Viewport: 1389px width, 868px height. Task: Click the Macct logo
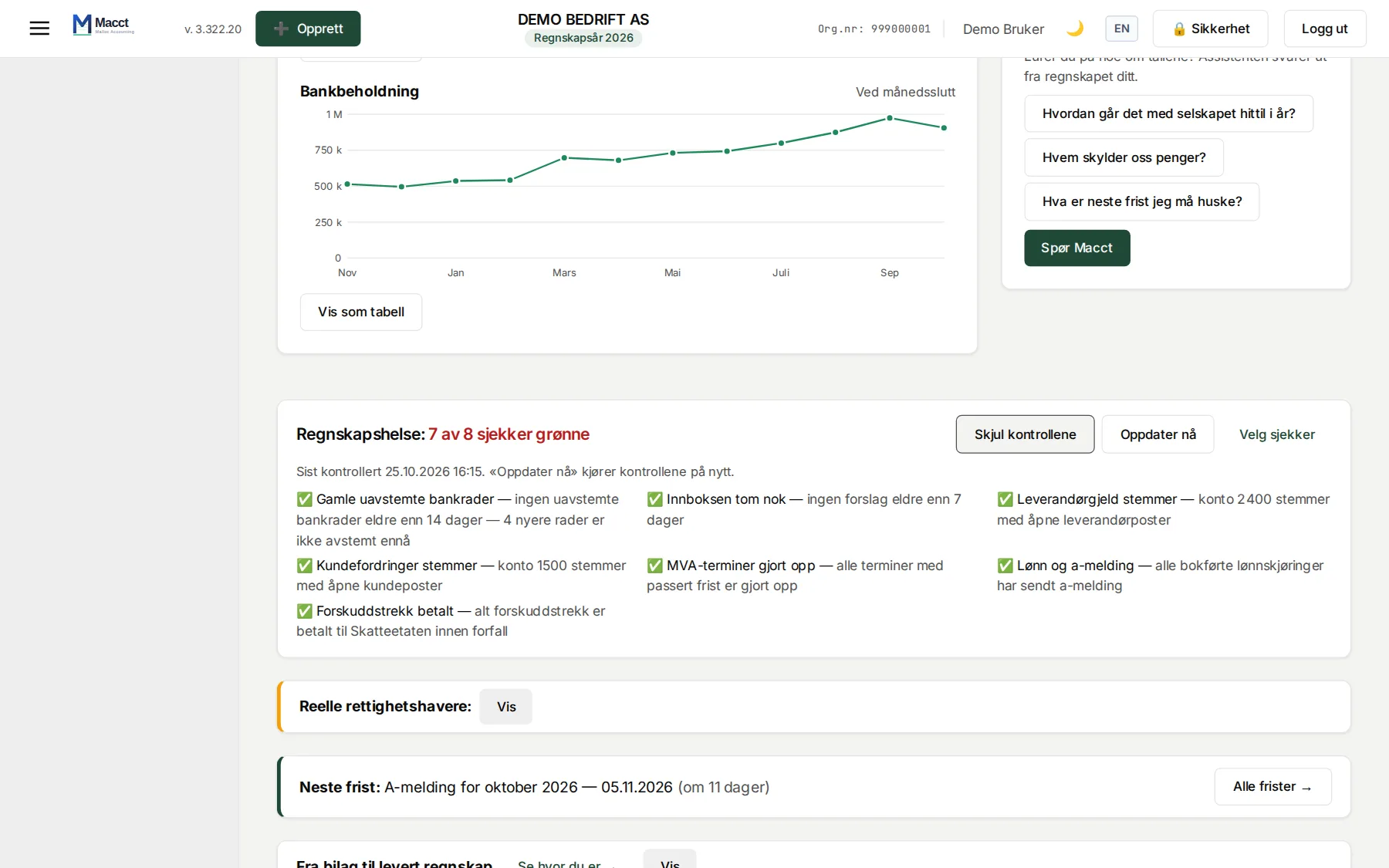click(103, 25)
